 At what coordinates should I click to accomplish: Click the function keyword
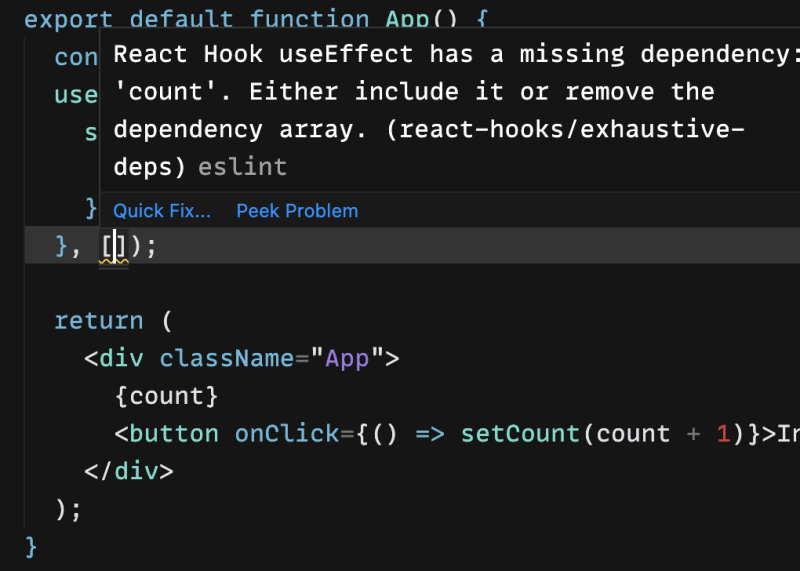click(309, 19)
